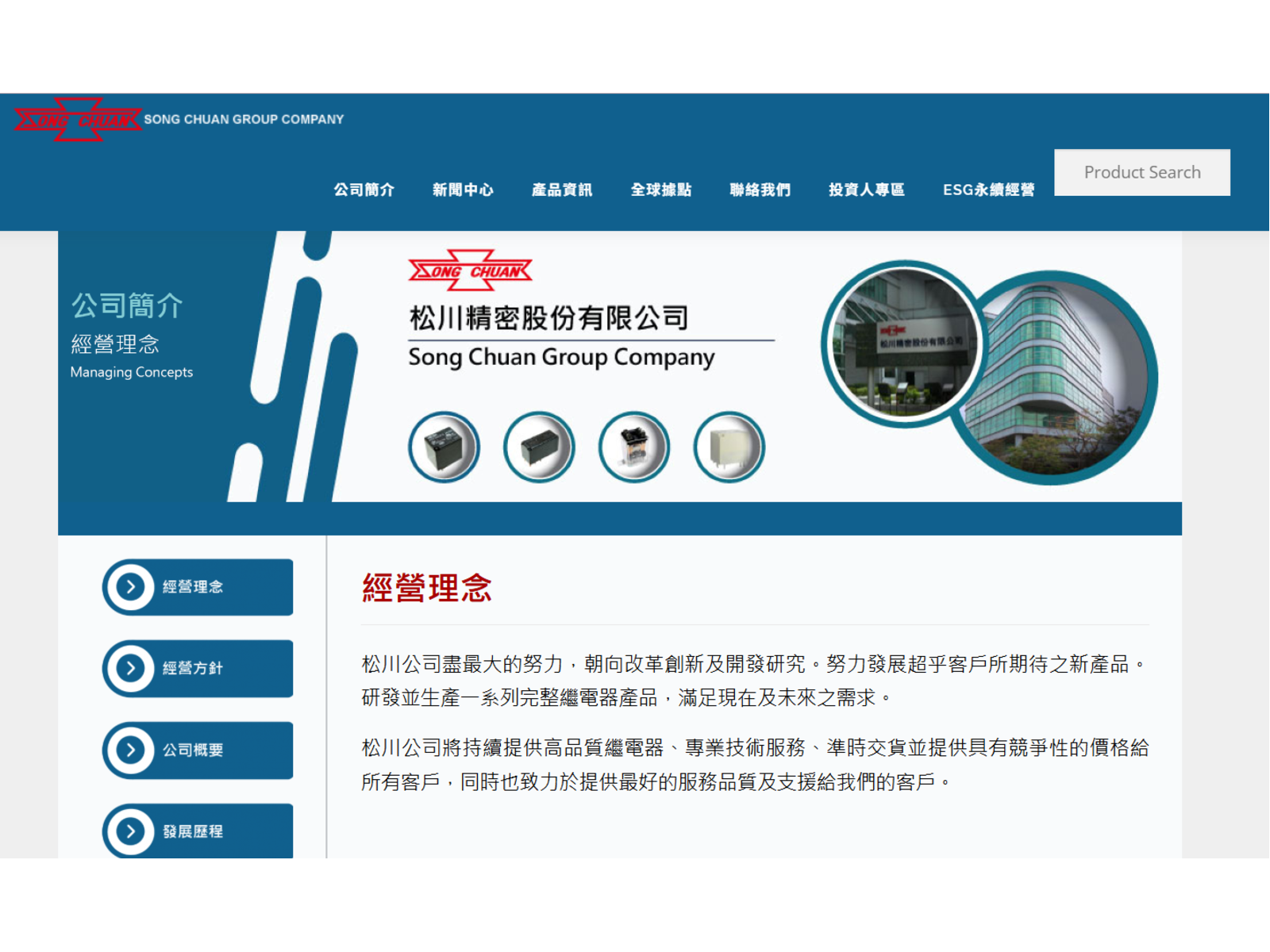The image size is (1270, 952).
Task: Click the 公司簡介 banner heading
Action: (x=127, y=305)
